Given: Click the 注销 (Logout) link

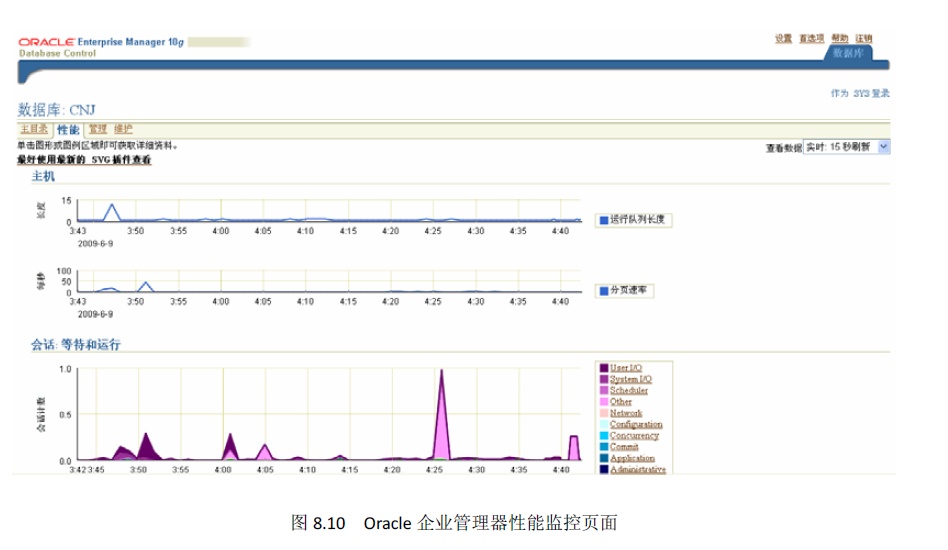Looking at the screenshot, I should pos(864,39).
